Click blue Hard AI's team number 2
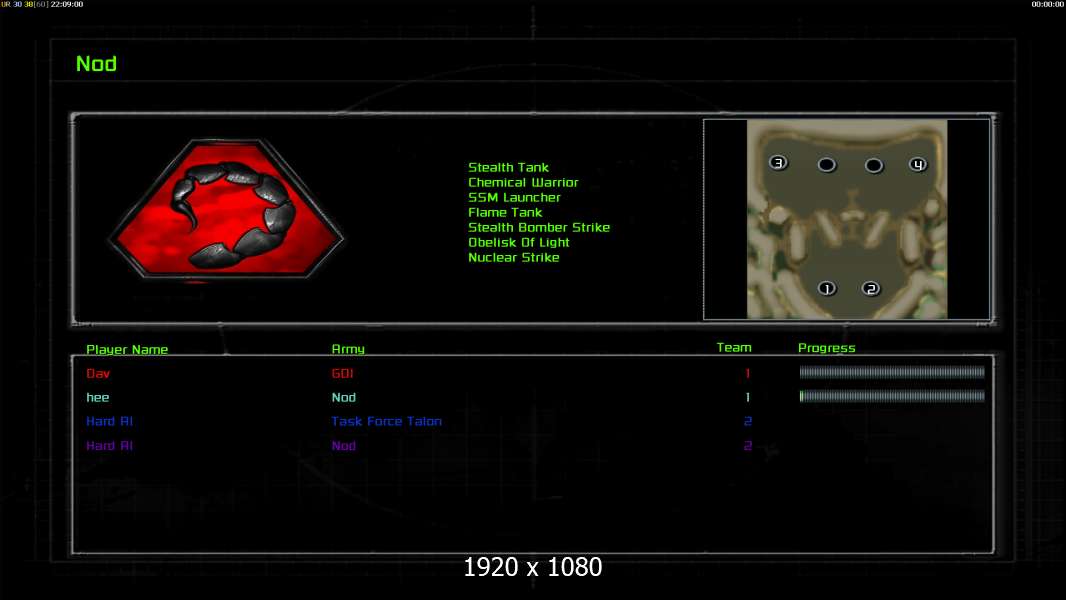 [x=748, y=421]
